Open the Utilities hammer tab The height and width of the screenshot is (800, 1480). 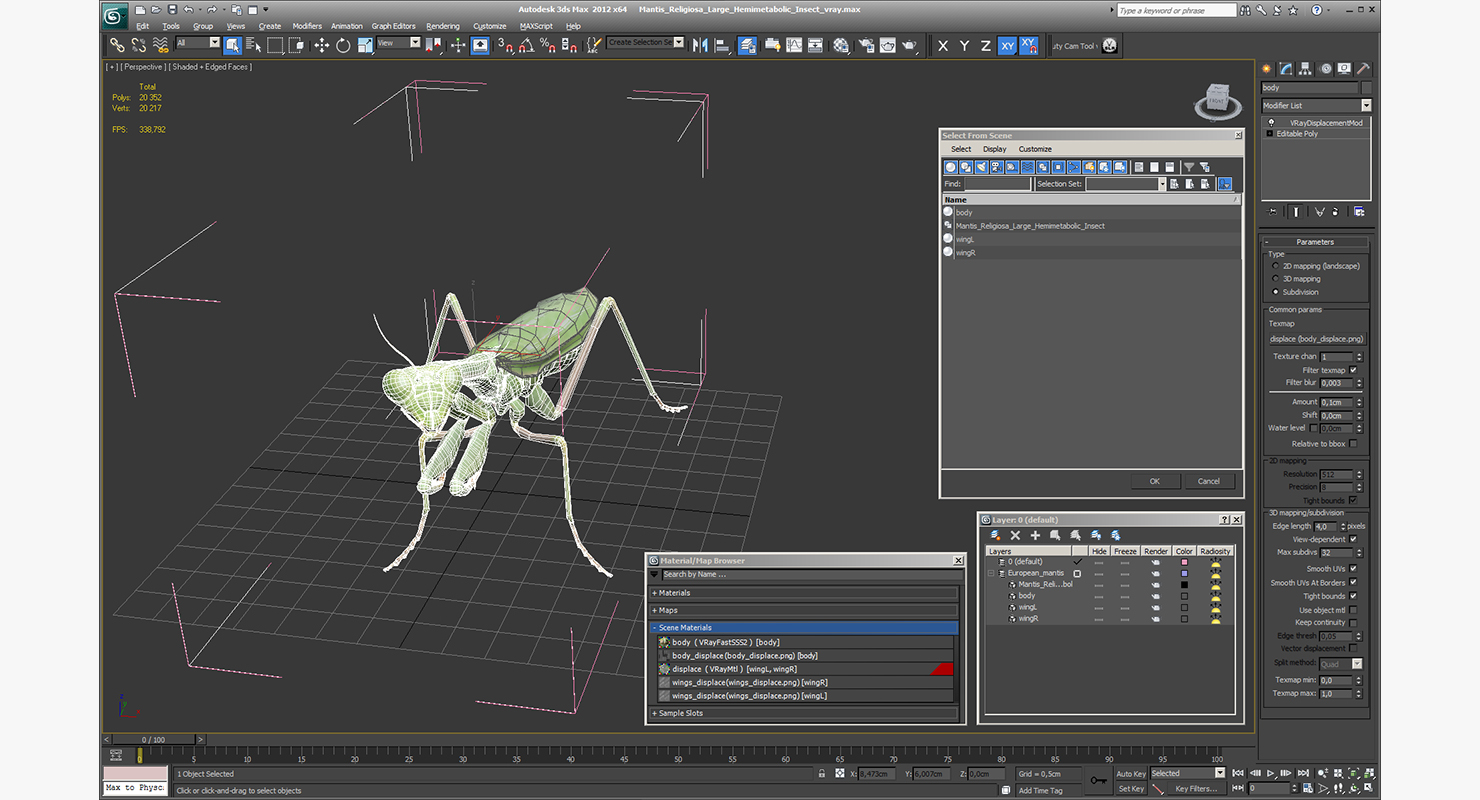point(1362,69)
